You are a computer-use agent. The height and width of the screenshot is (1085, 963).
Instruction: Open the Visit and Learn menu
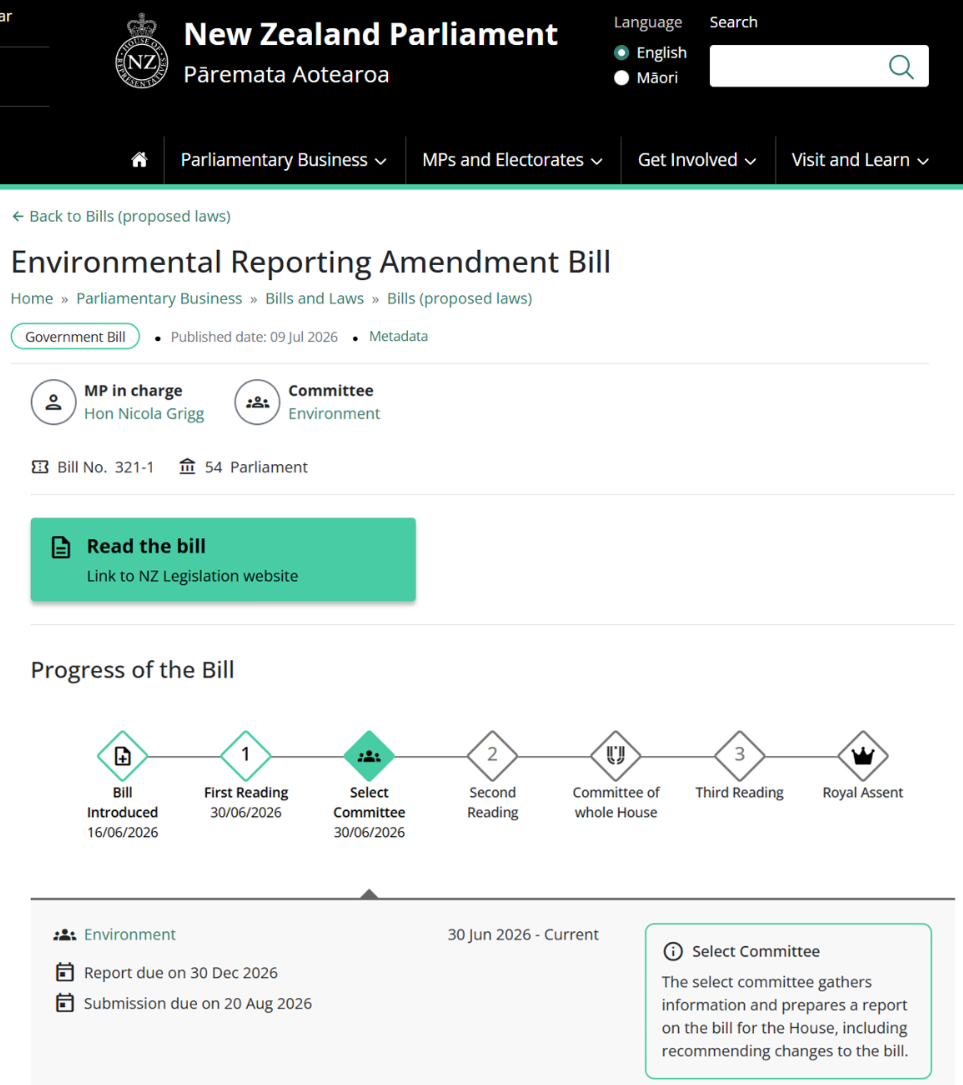(x=860, y=160)
